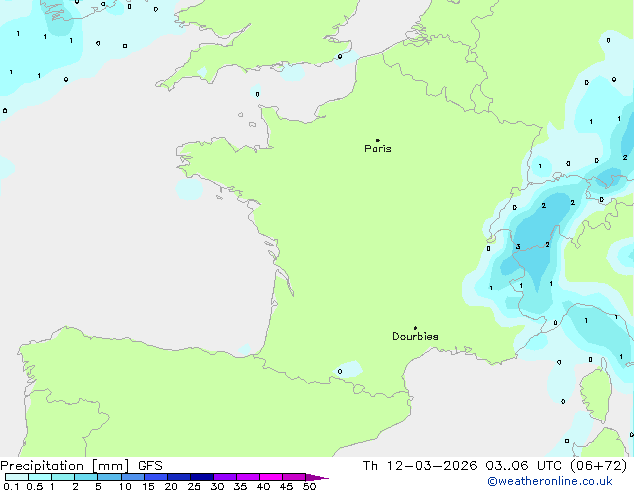Click the forecast time 03..06 UTC
Screen dimensions: 634x490
[524, 466]
